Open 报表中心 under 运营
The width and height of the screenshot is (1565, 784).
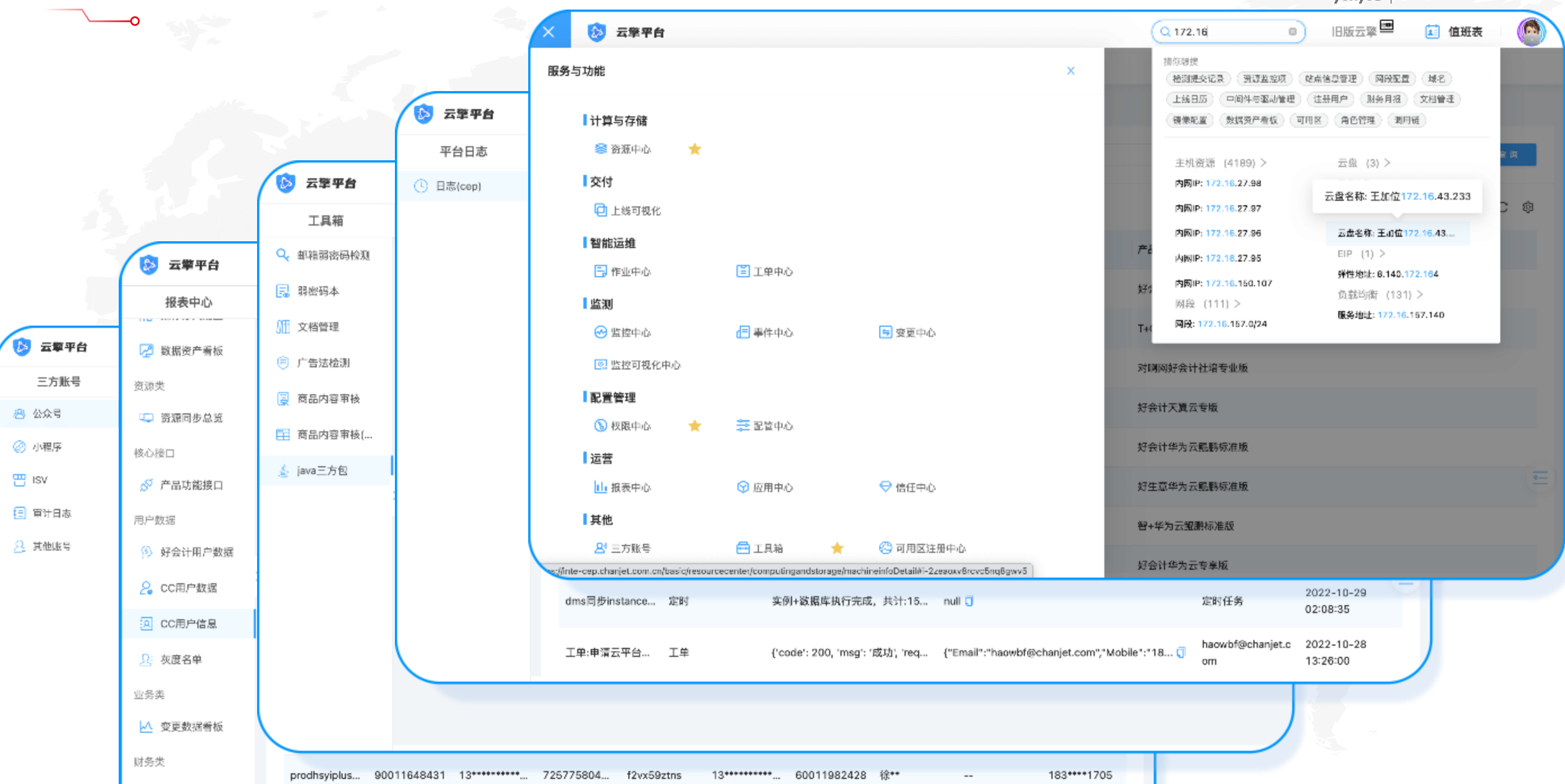click(622, 487)
